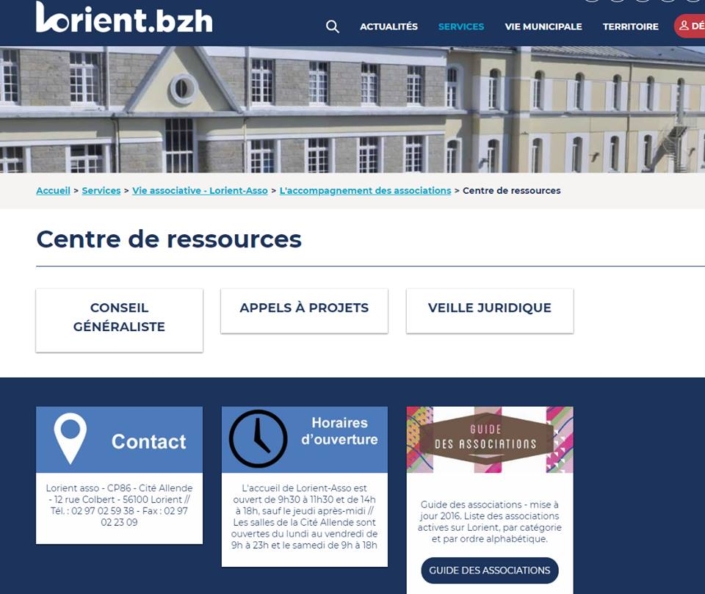Select the Conseil généraliste tile

[119, 320]
